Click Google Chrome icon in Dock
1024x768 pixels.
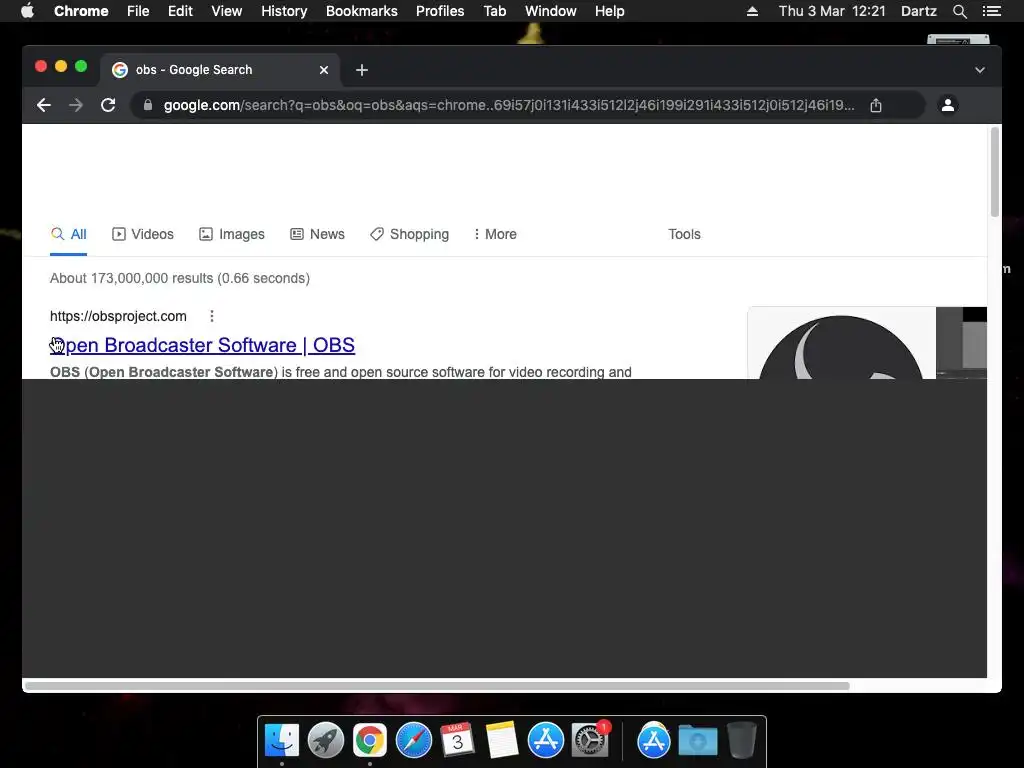tap(370, 741)
